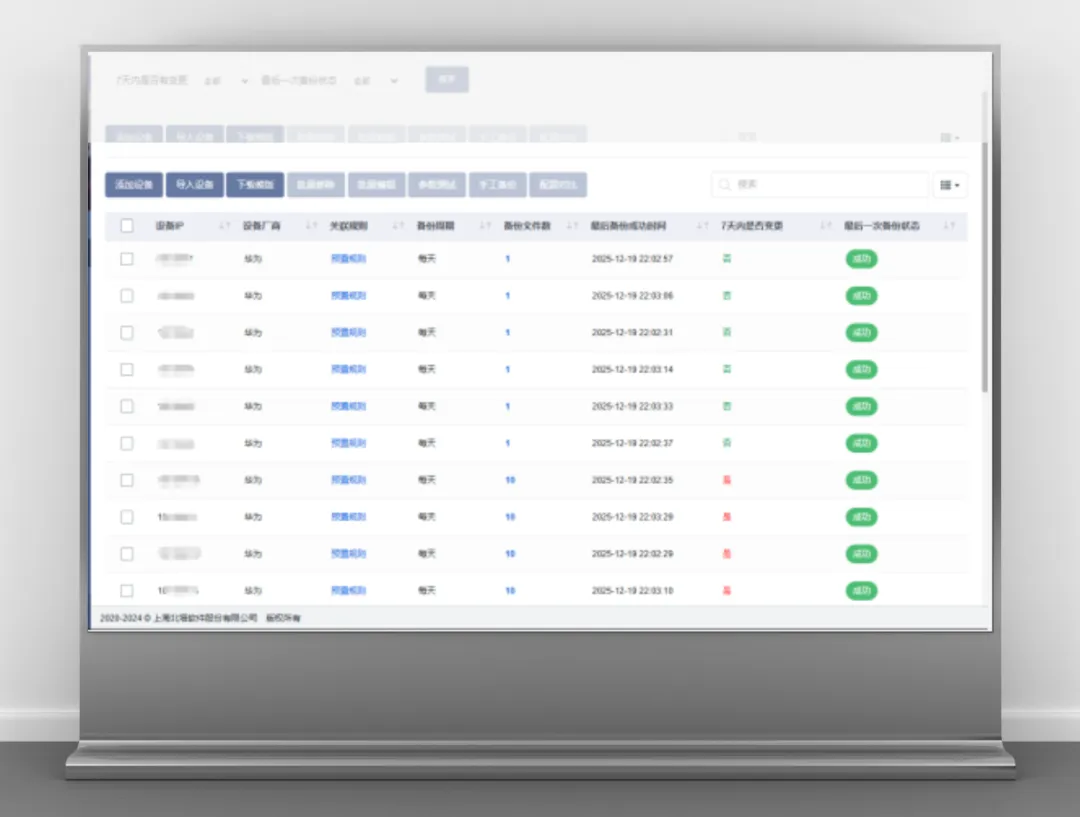Open backup file count 1 in 22:03:33 row
The height and width of the screenshot is (817, 1080).
(x=508, y=406)
